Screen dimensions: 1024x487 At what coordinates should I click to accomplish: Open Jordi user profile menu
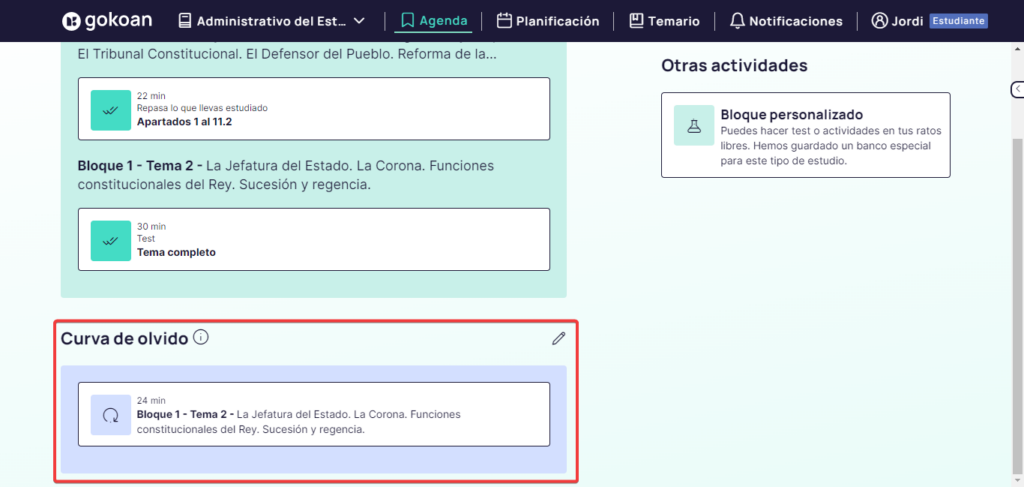tap(896, 21)
